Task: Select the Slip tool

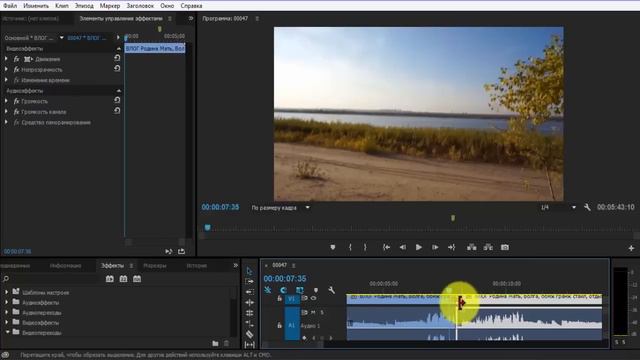Action: click(x=249, y=345)
